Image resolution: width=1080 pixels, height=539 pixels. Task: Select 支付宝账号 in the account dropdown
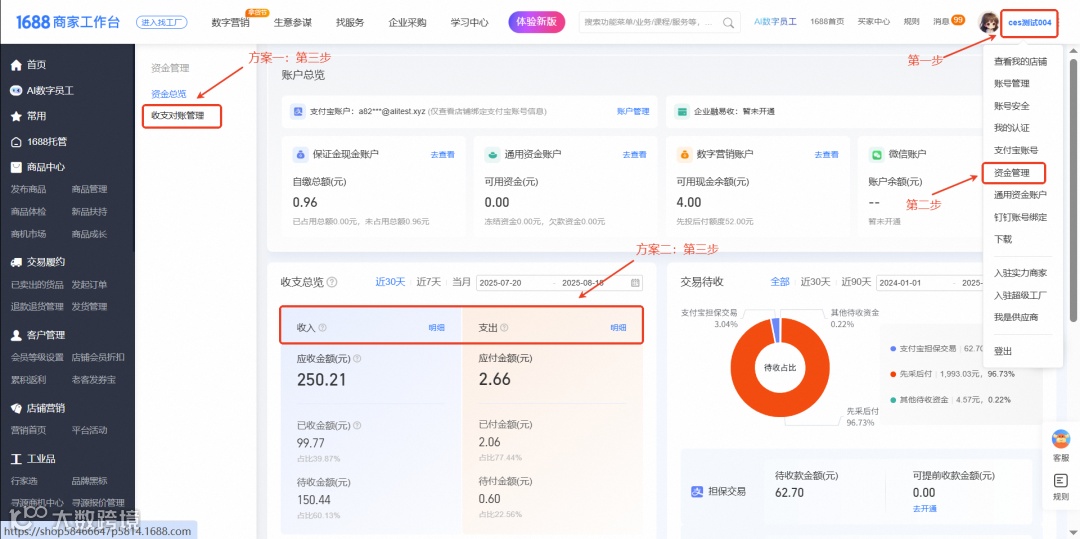[1016, 150]
